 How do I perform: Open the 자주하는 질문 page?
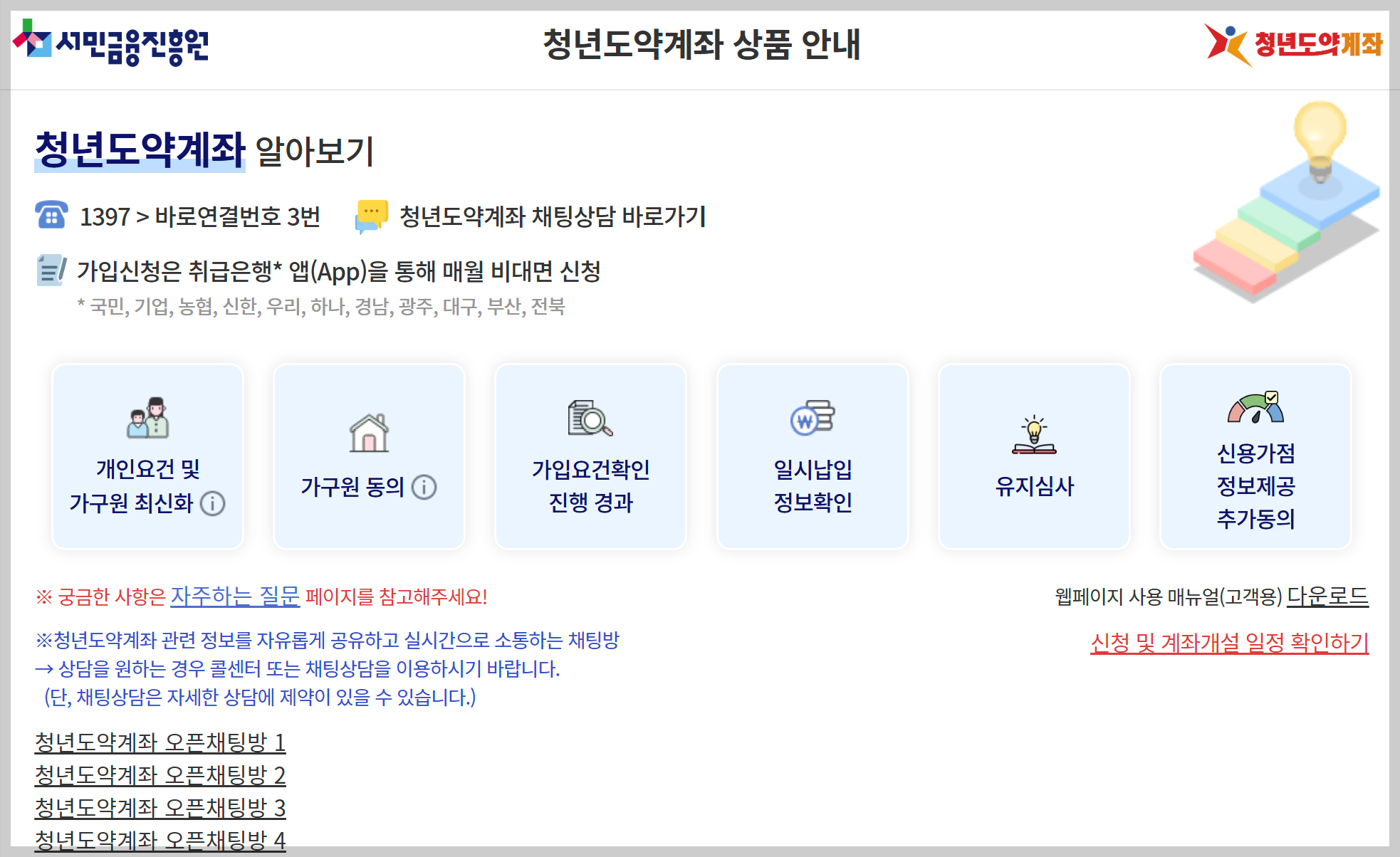coord(237,596)
